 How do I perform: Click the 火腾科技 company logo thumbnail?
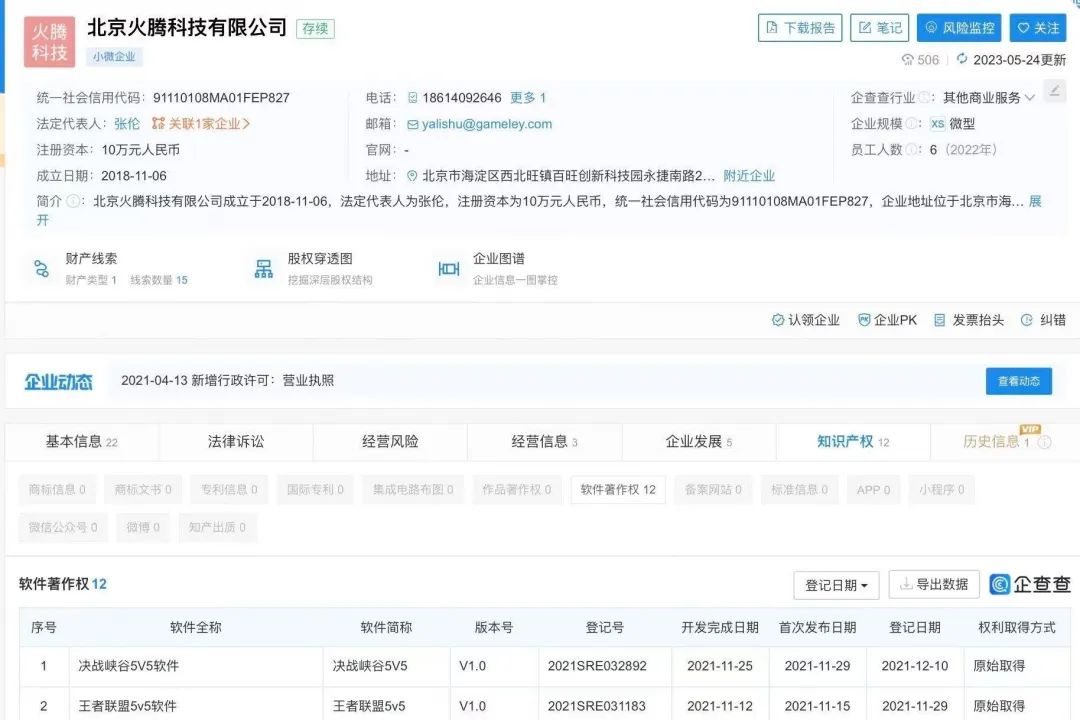click(x=49, y=42)
